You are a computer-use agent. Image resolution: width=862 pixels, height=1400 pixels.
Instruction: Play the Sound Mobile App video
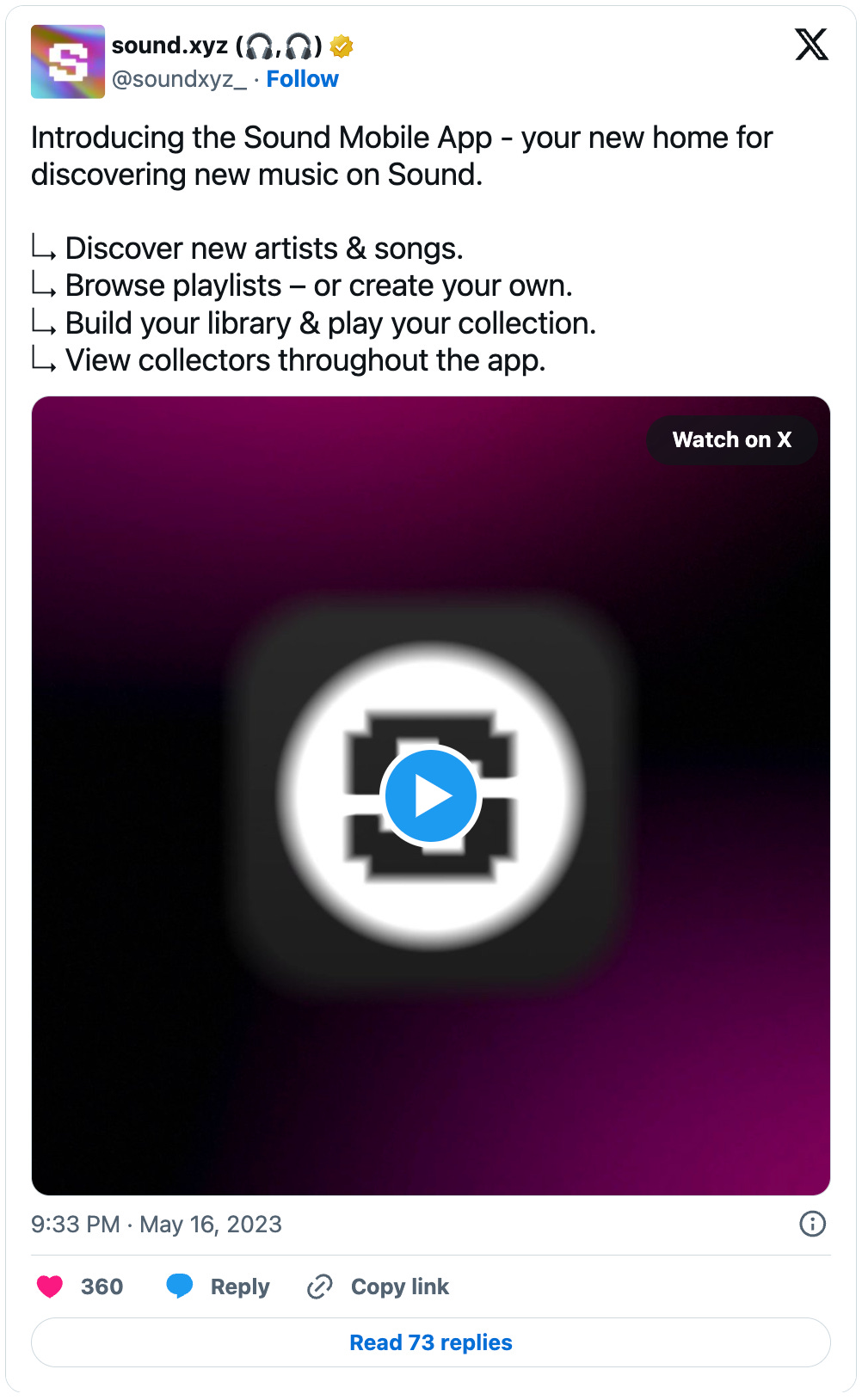(x=431, y=796)
